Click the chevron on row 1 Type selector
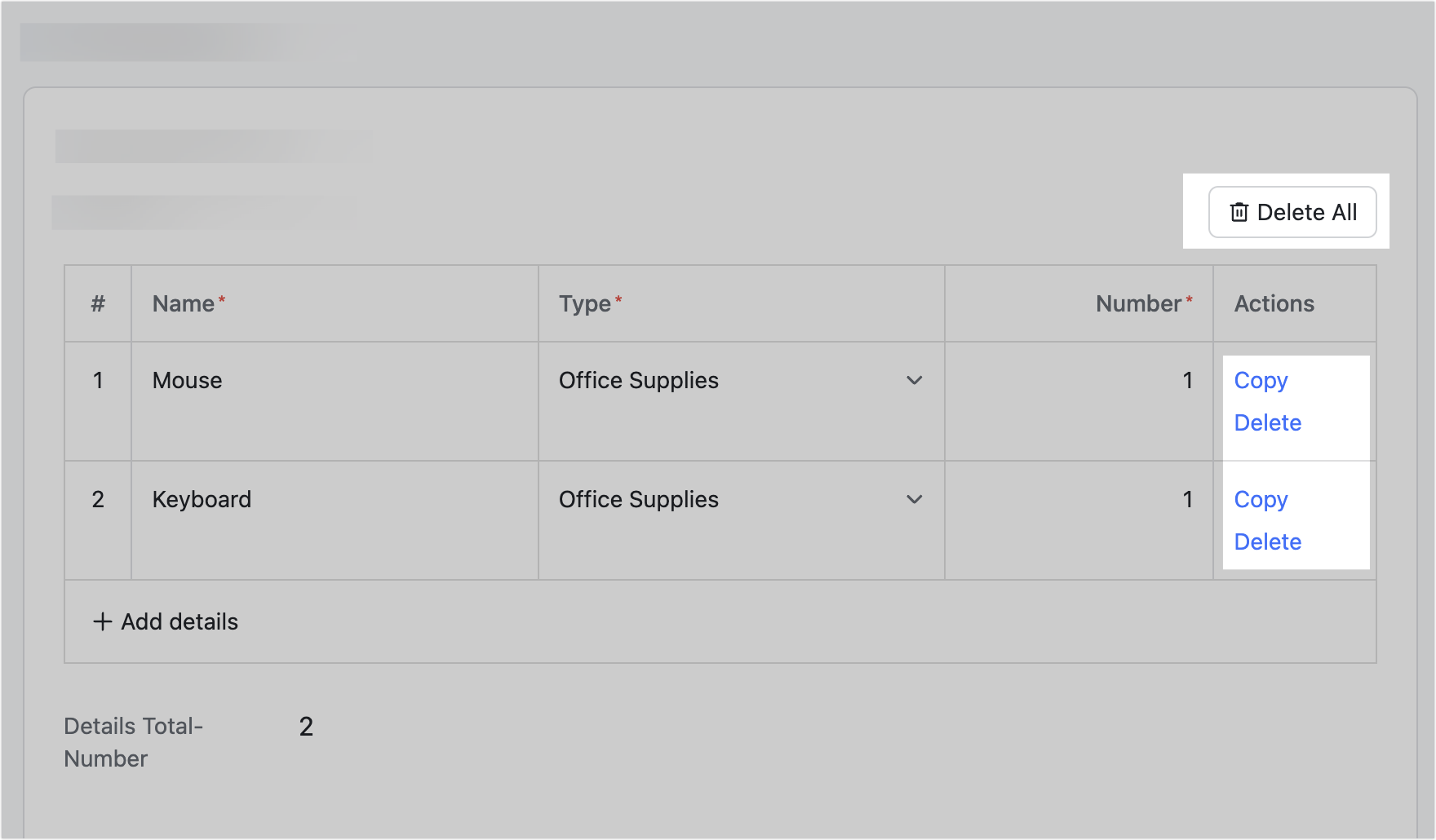This screenshot has height=840, width=1436. pos(915,380)
